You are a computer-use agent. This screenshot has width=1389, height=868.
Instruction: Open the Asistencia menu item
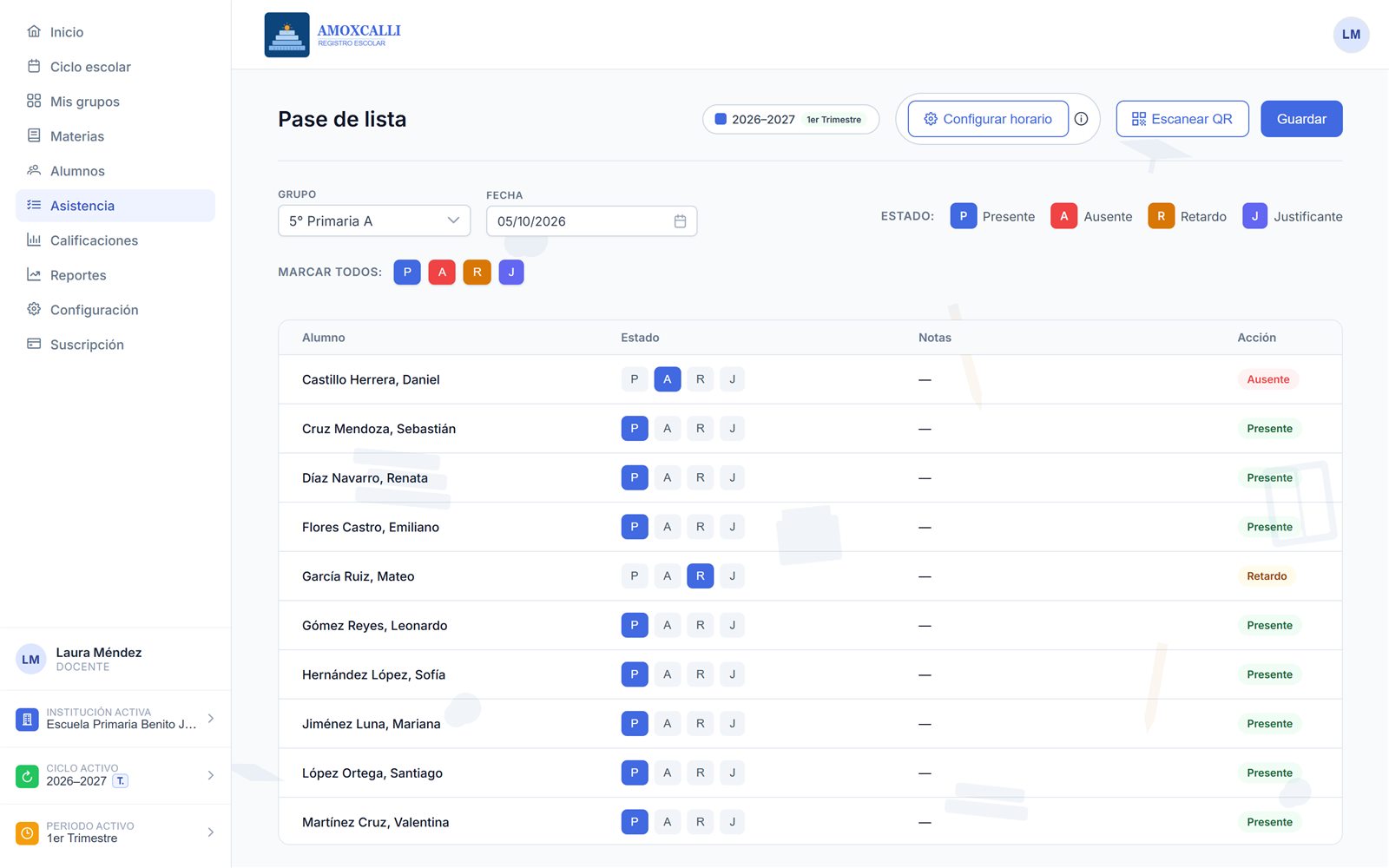(115, 206)
